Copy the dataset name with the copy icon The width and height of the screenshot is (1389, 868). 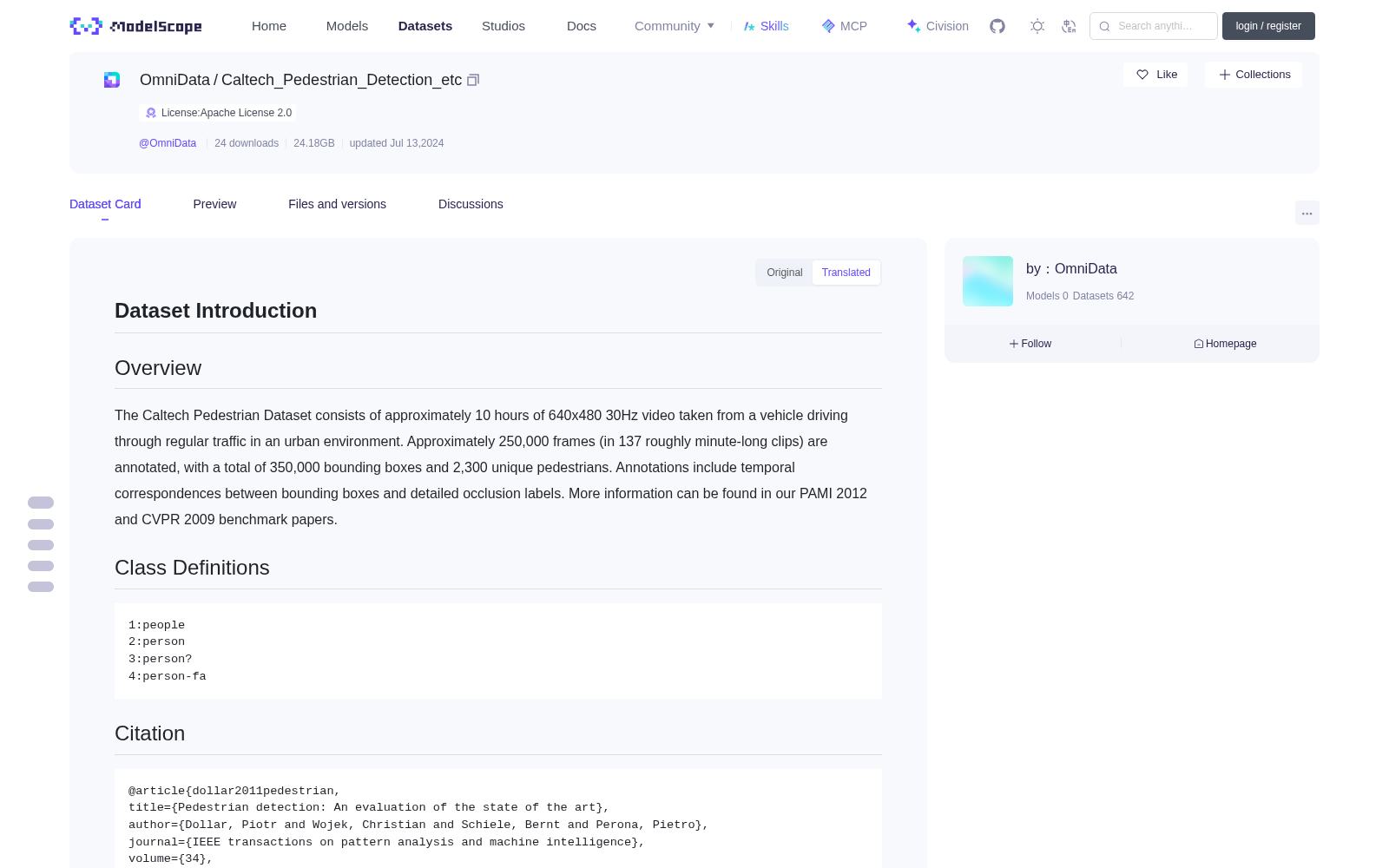coord(473,80)
